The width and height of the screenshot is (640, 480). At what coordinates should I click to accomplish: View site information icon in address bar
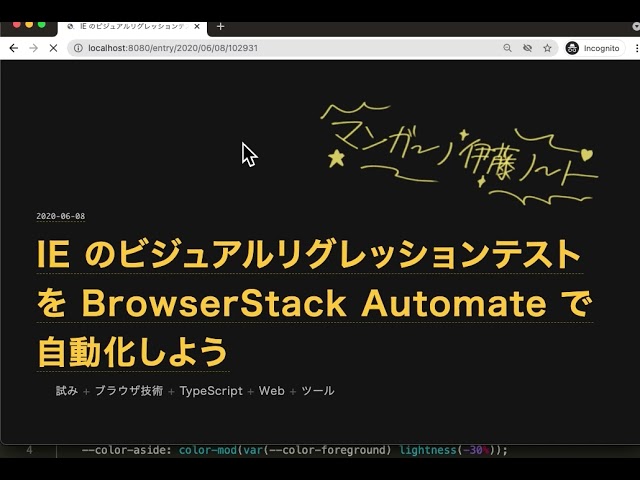[78, 48]
